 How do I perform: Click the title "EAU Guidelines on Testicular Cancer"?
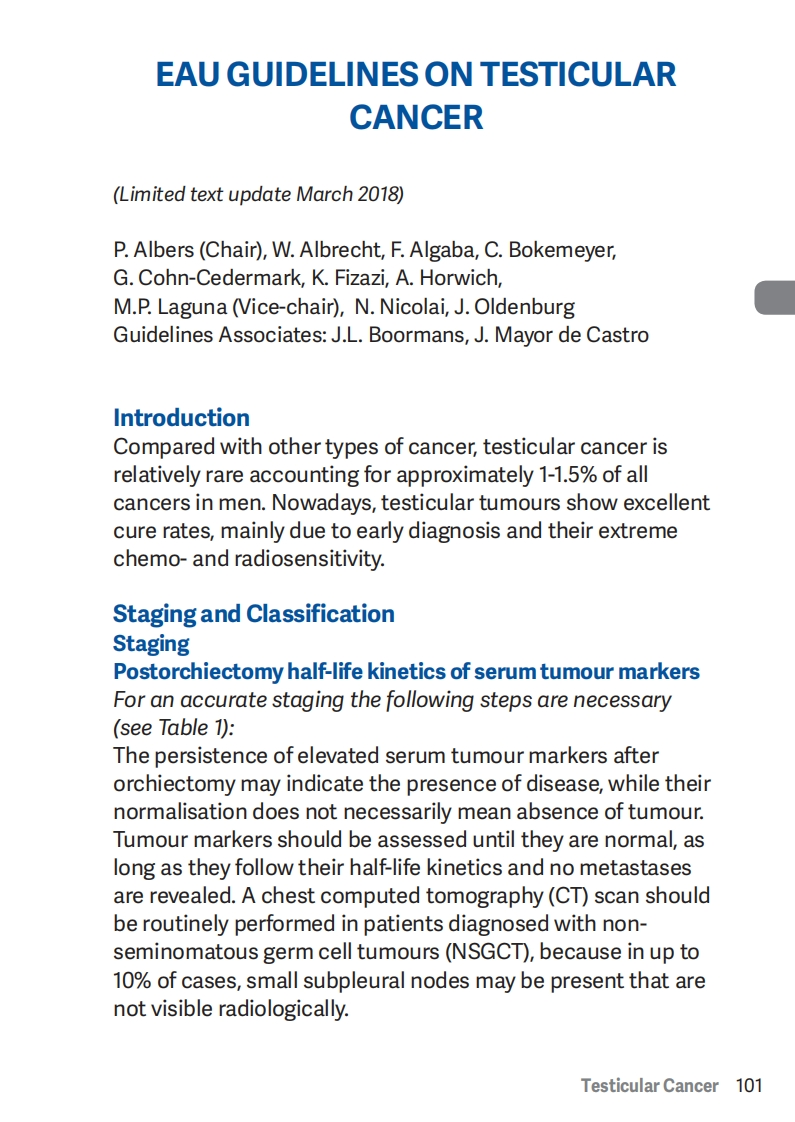[x=416, y=95]
